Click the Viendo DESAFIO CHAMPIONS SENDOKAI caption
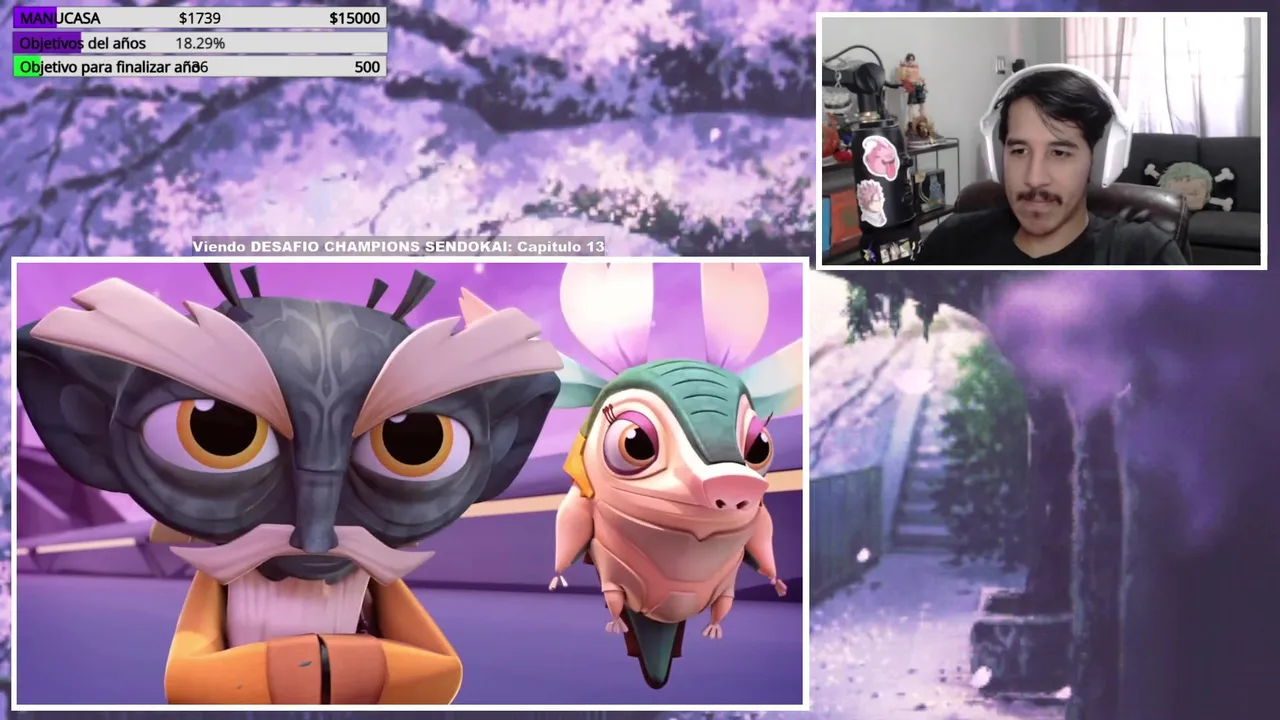 tap(398, 246)
